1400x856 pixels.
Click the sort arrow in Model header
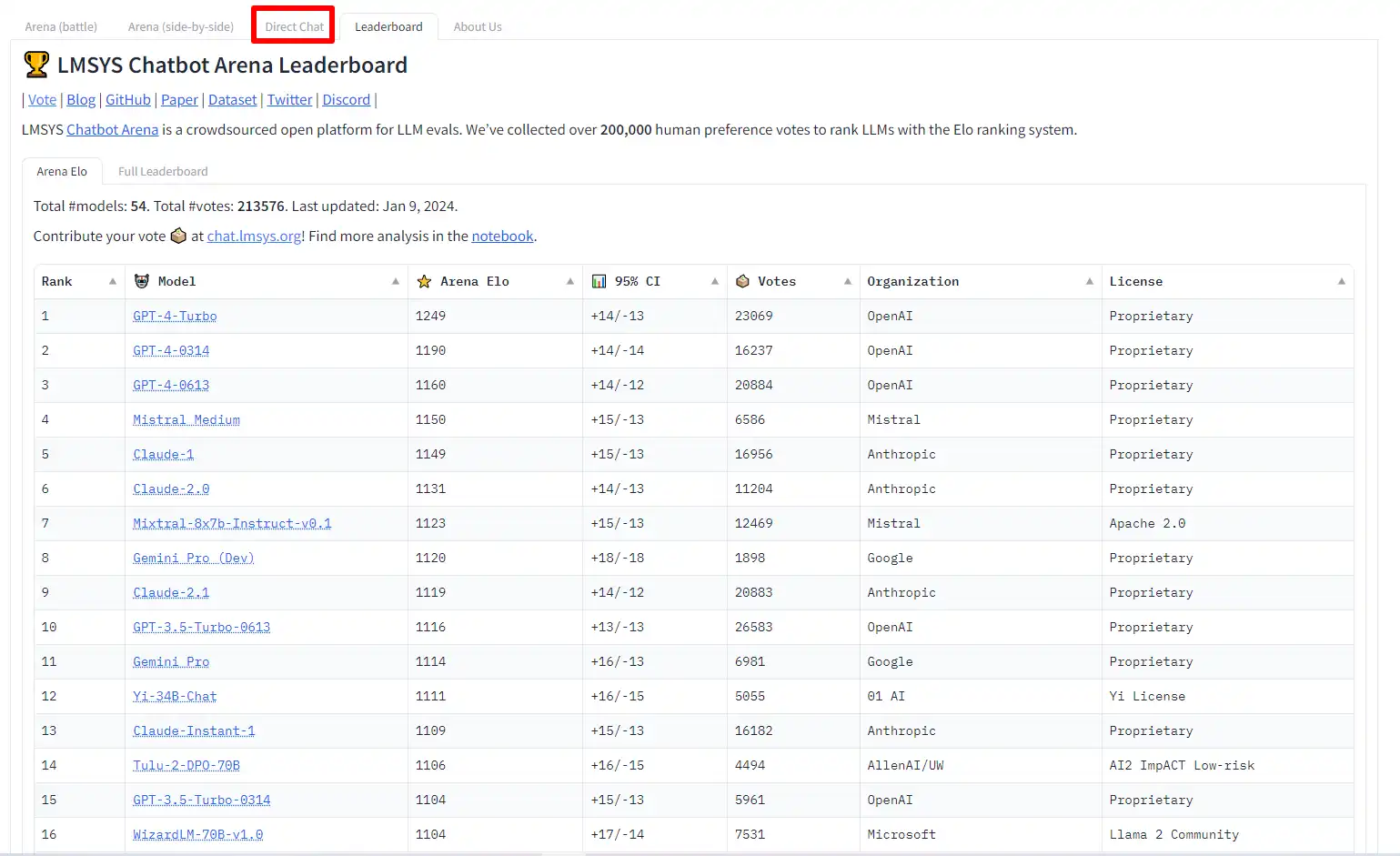point(396,282)
